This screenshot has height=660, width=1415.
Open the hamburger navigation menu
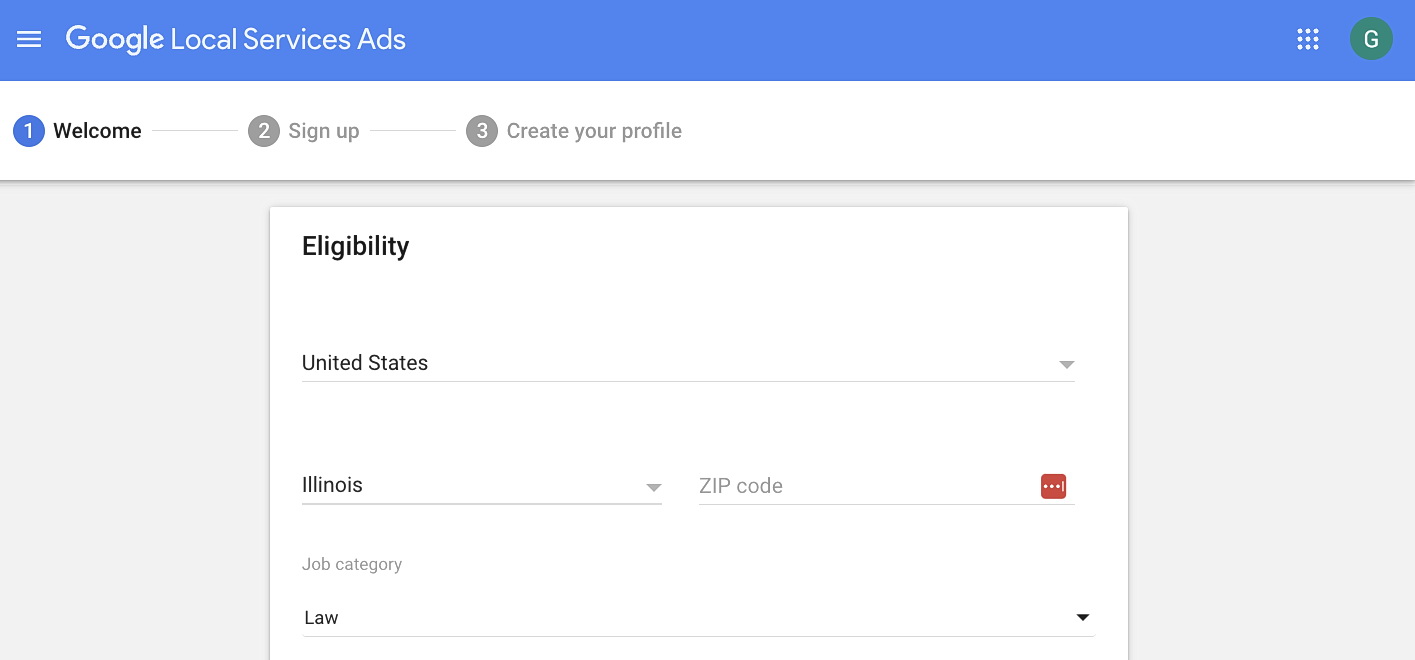[x=29, y=39]
